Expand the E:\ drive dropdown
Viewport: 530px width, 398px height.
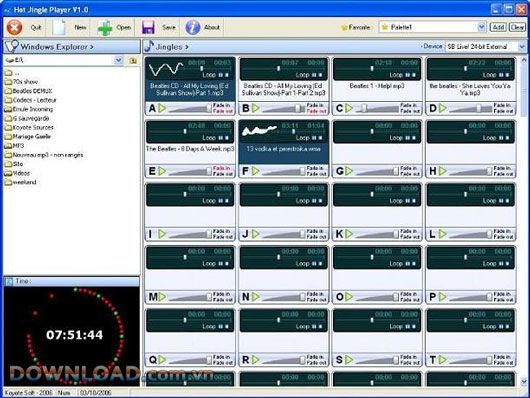118,61
